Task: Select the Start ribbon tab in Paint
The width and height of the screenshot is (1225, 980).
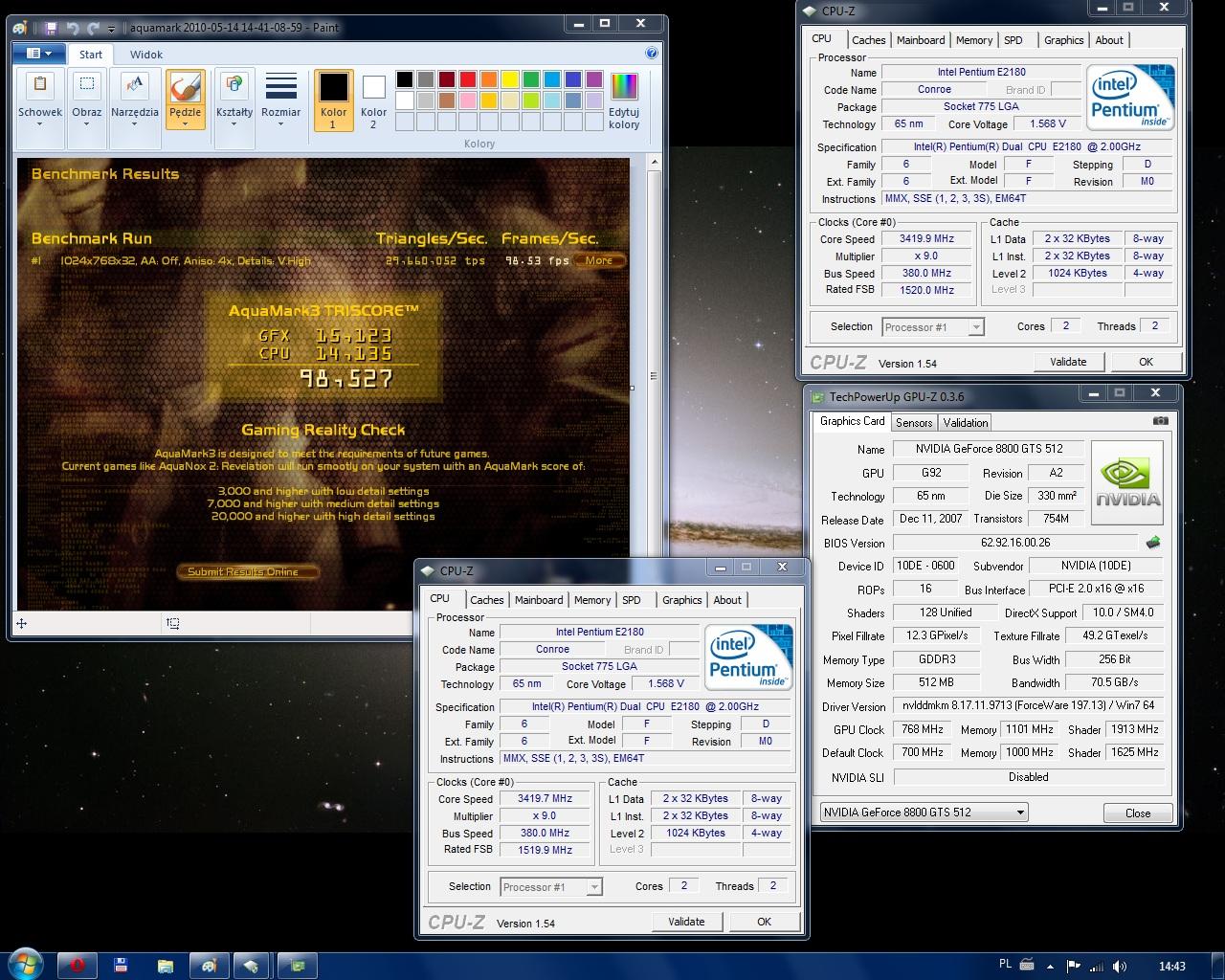Action: point(91,55)
